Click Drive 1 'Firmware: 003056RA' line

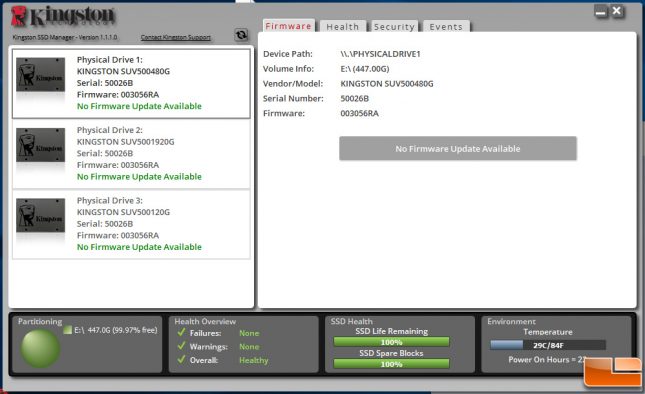pyautogui.click(x=118, y=95)
